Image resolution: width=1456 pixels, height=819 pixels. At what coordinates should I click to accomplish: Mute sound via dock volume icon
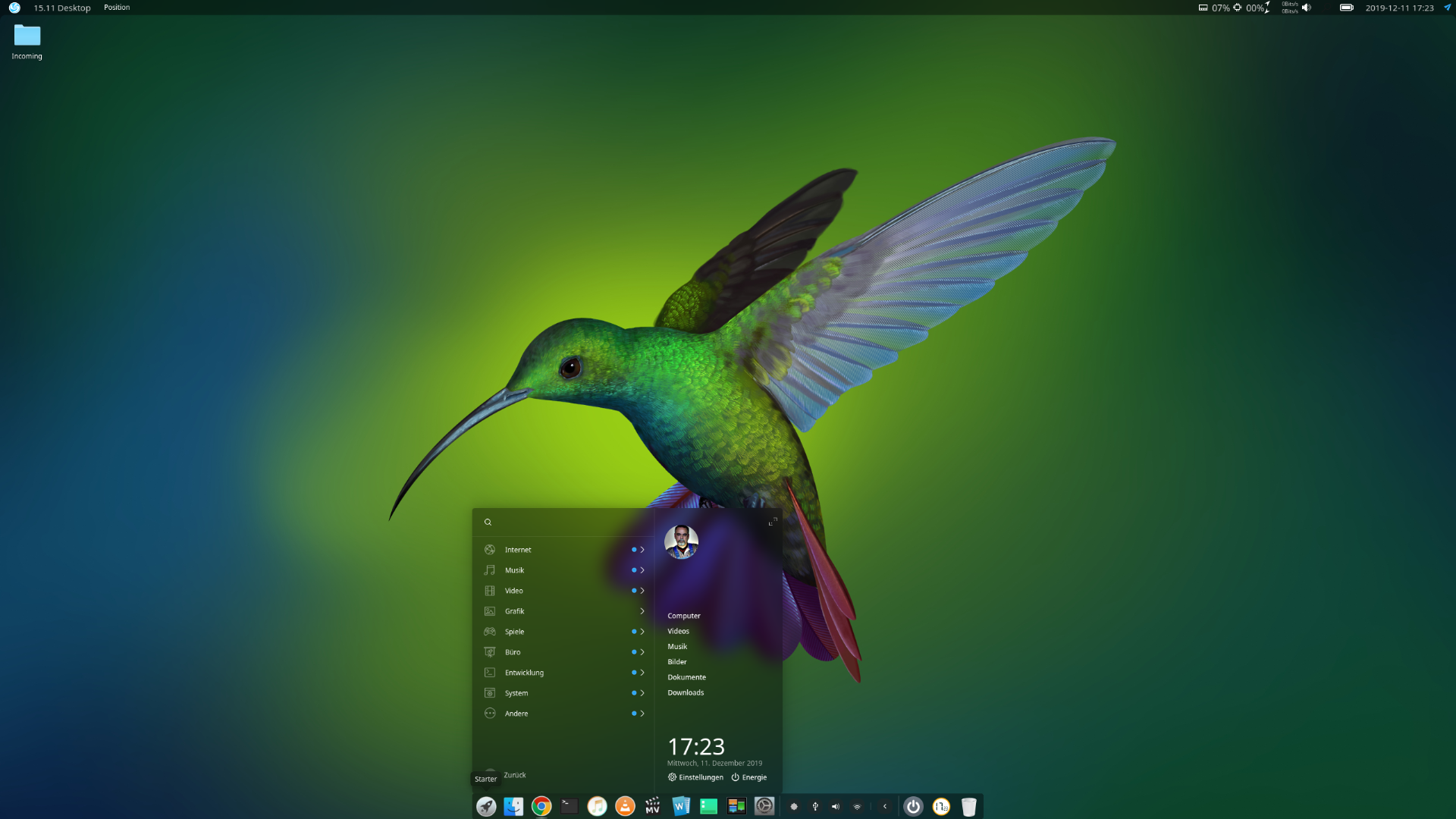pyautogui.click(x=836, y=807)
